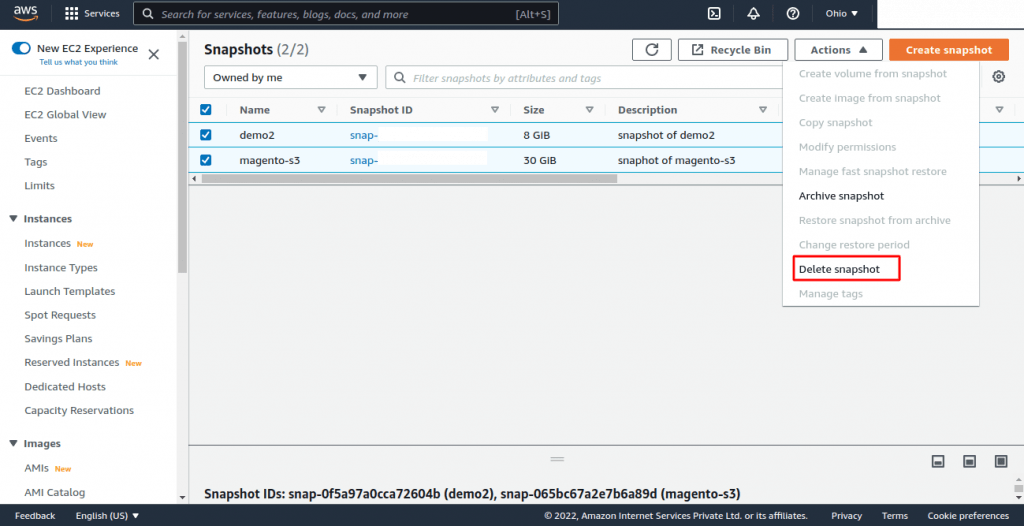This screenshot has height=526, width=1024.
Task: Uncheck the magento-s3 snapshot row
Action: [206, 159]
